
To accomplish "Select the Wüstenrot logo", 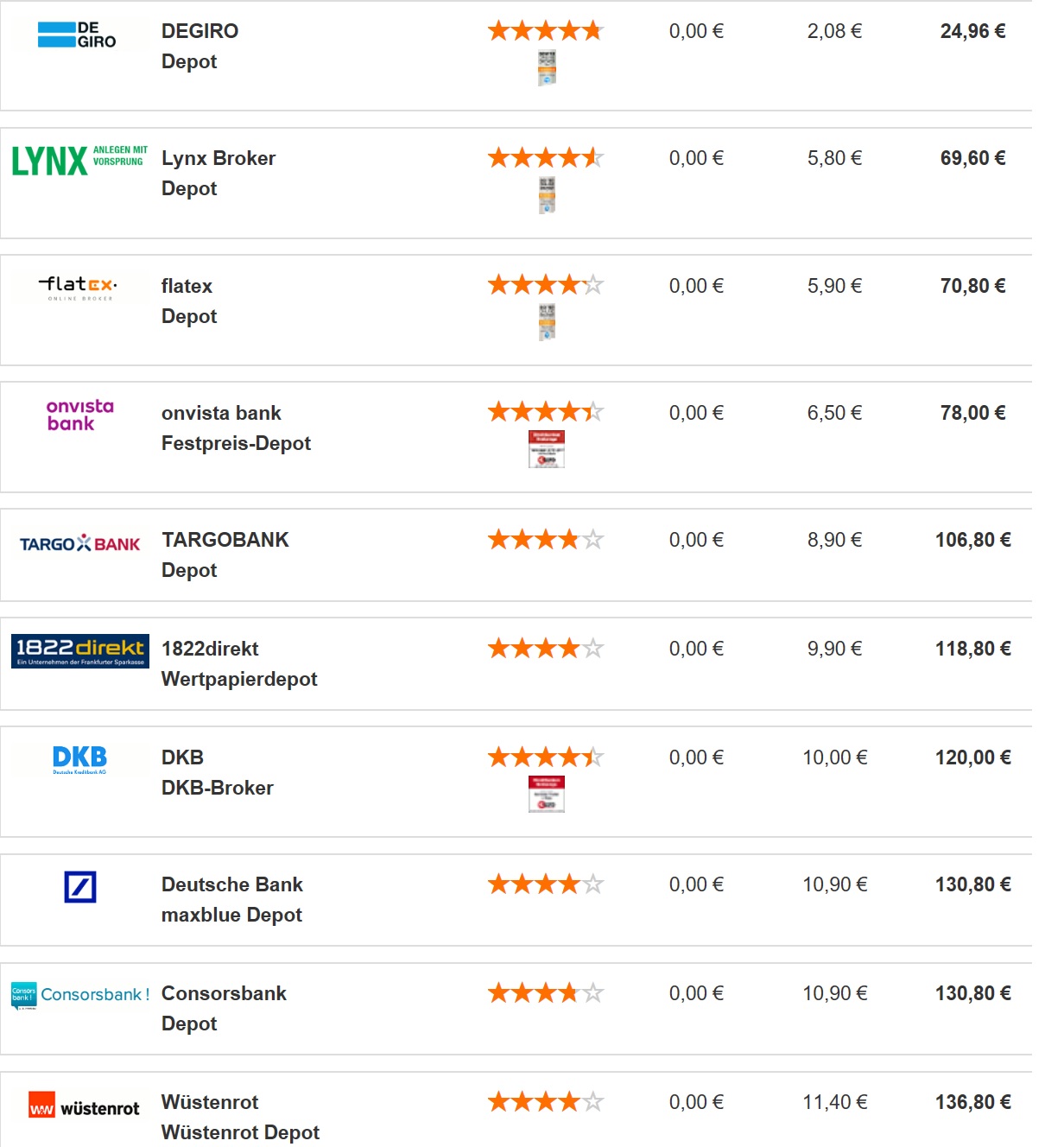I will [x=84, y=1107].
